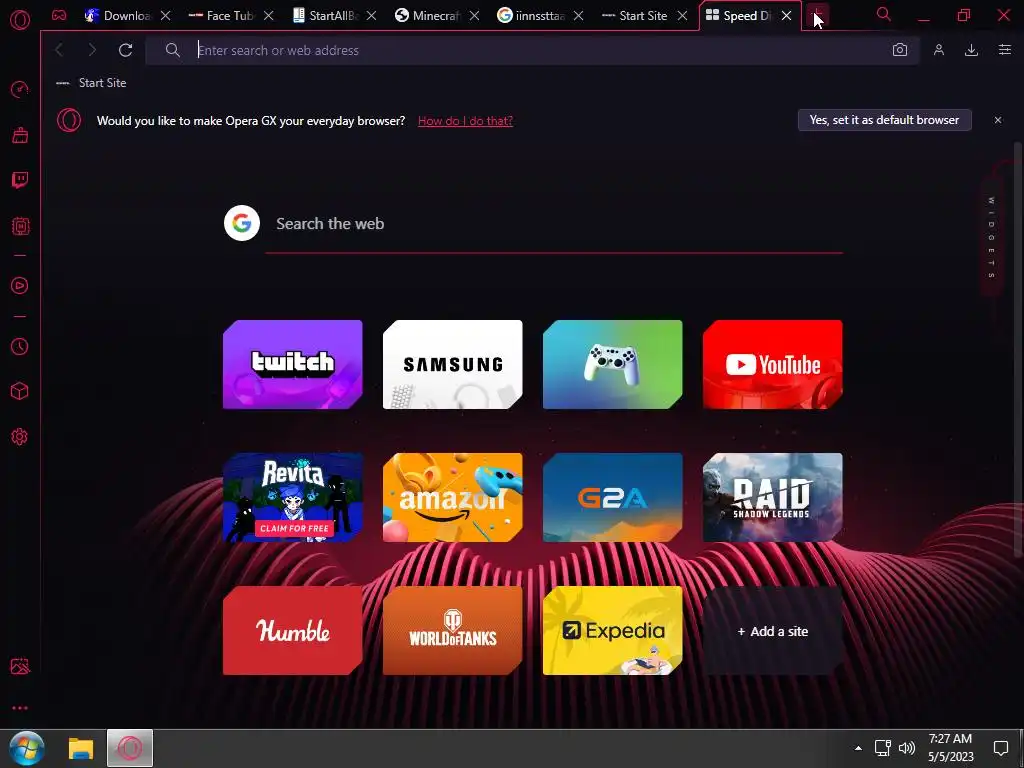Open the G2A speed dial tile
This screenshot has width=1024, height=768.
(x=613, y=498)
